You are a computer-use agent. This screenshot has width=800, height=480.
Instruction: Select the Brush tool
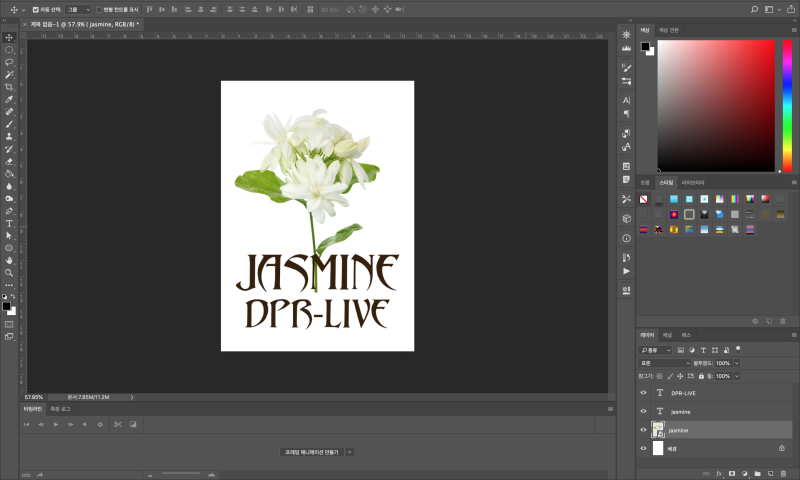point(9,124)
